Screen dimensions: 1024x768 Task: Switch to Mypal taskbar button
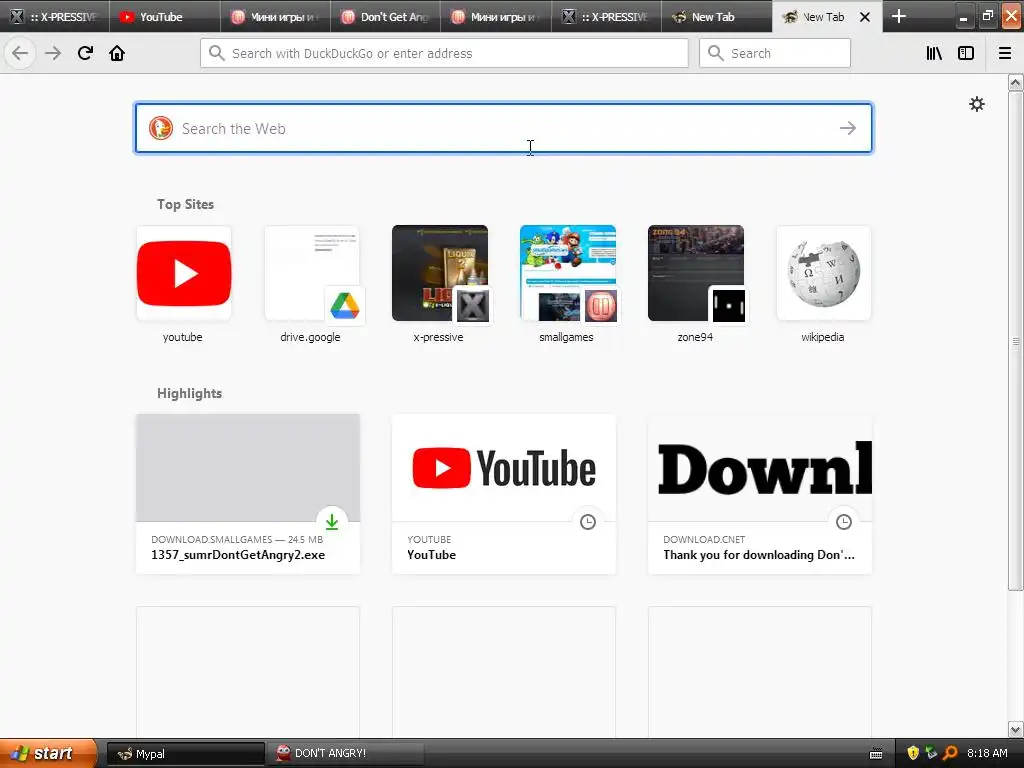tap(185, 754)
